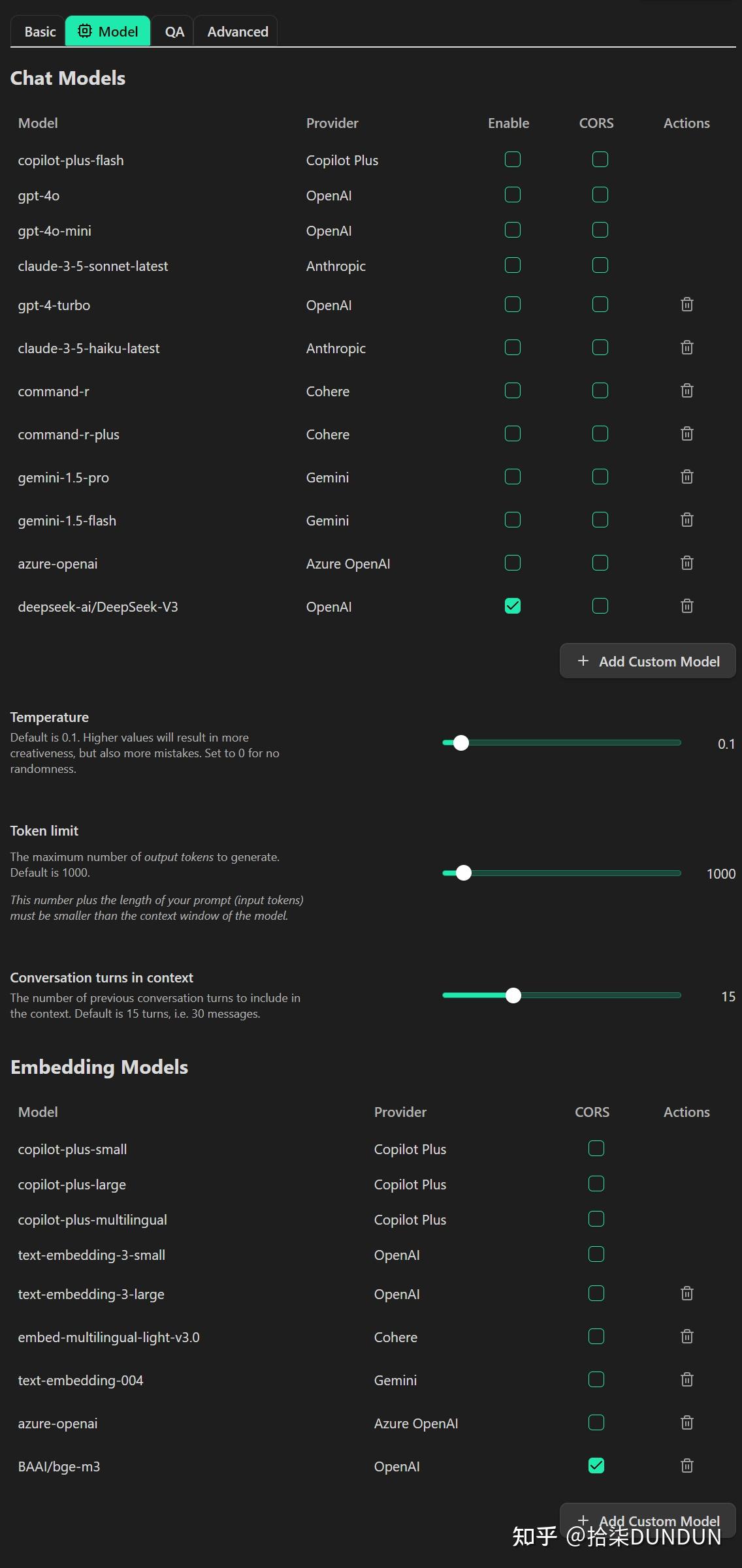Screen dimensions: 742x1568
Task: Open the Advanced settings tab
Action: coord(238,31)
